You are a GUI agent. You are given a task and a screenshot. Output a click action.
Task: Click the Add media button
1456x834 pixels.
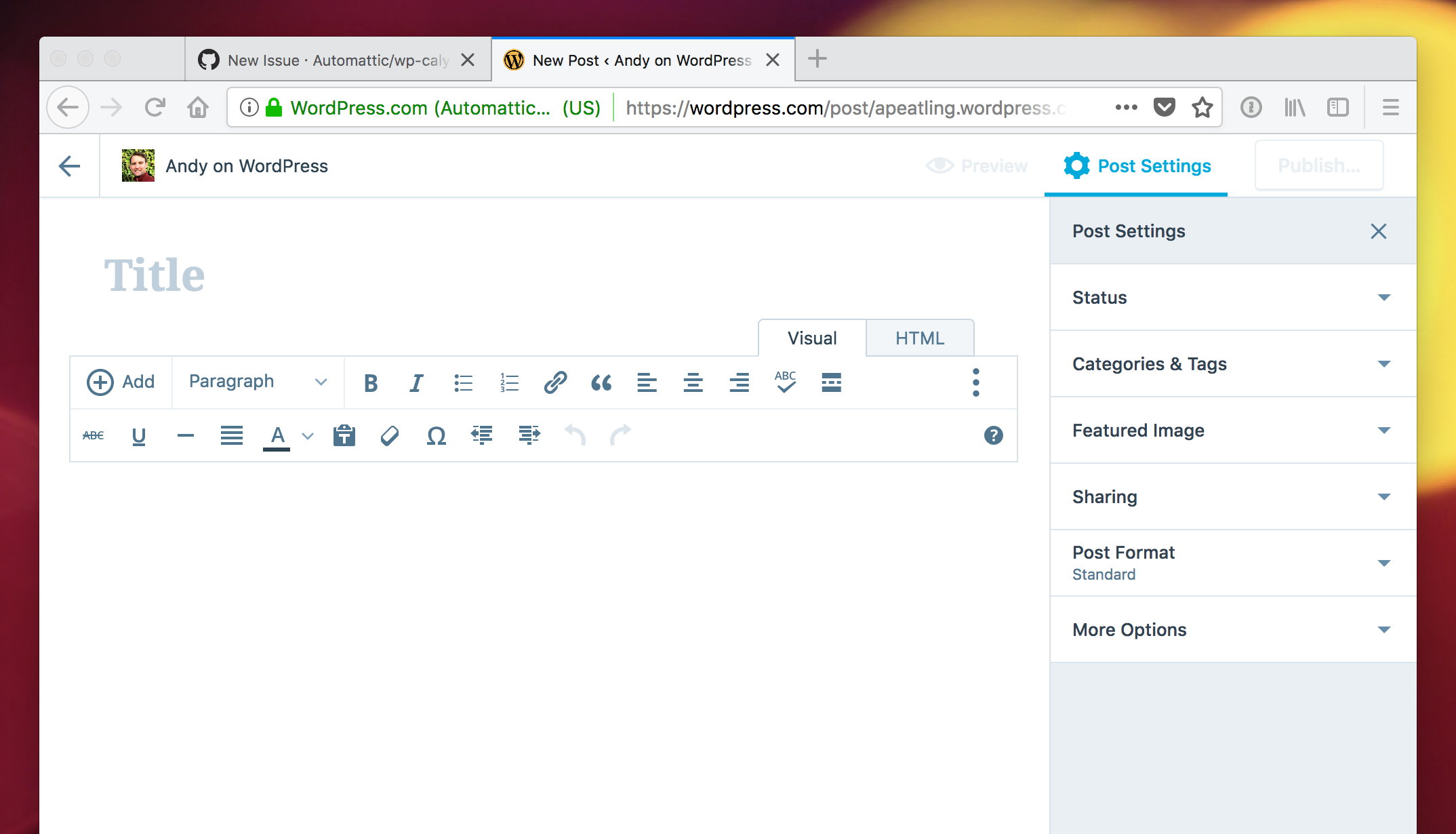pyautogui.click(x=121, y=382)
